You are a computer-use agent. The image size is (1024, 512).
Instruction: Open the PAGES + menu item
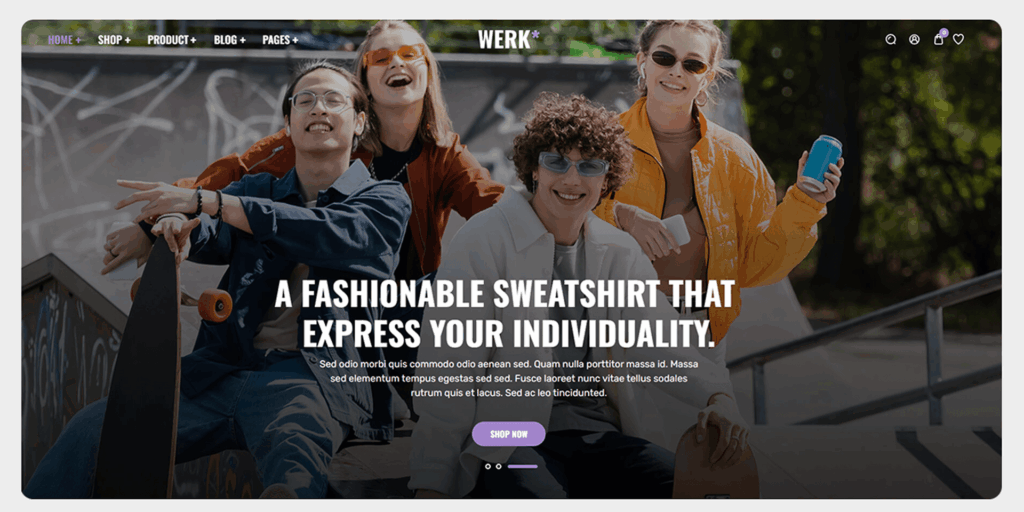pos(280,40)
